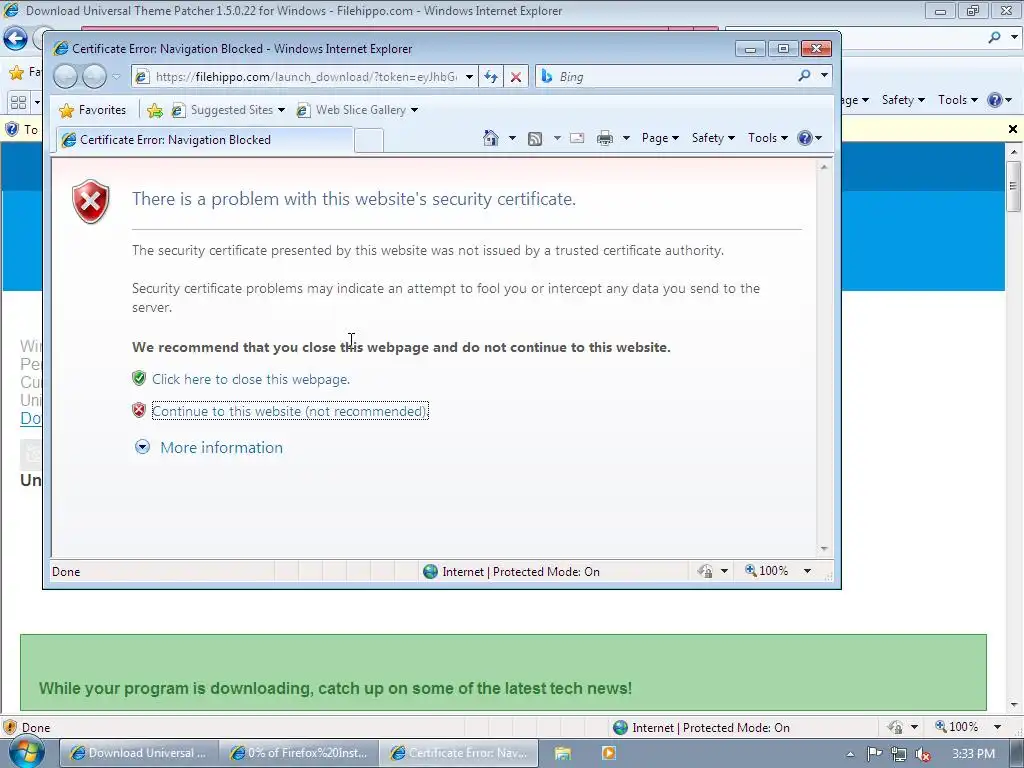Viewport: 1024px width, 768px height.
Task: Open the Safety menu in popup window
Action: pyautogui.click(x=713, y=138)
